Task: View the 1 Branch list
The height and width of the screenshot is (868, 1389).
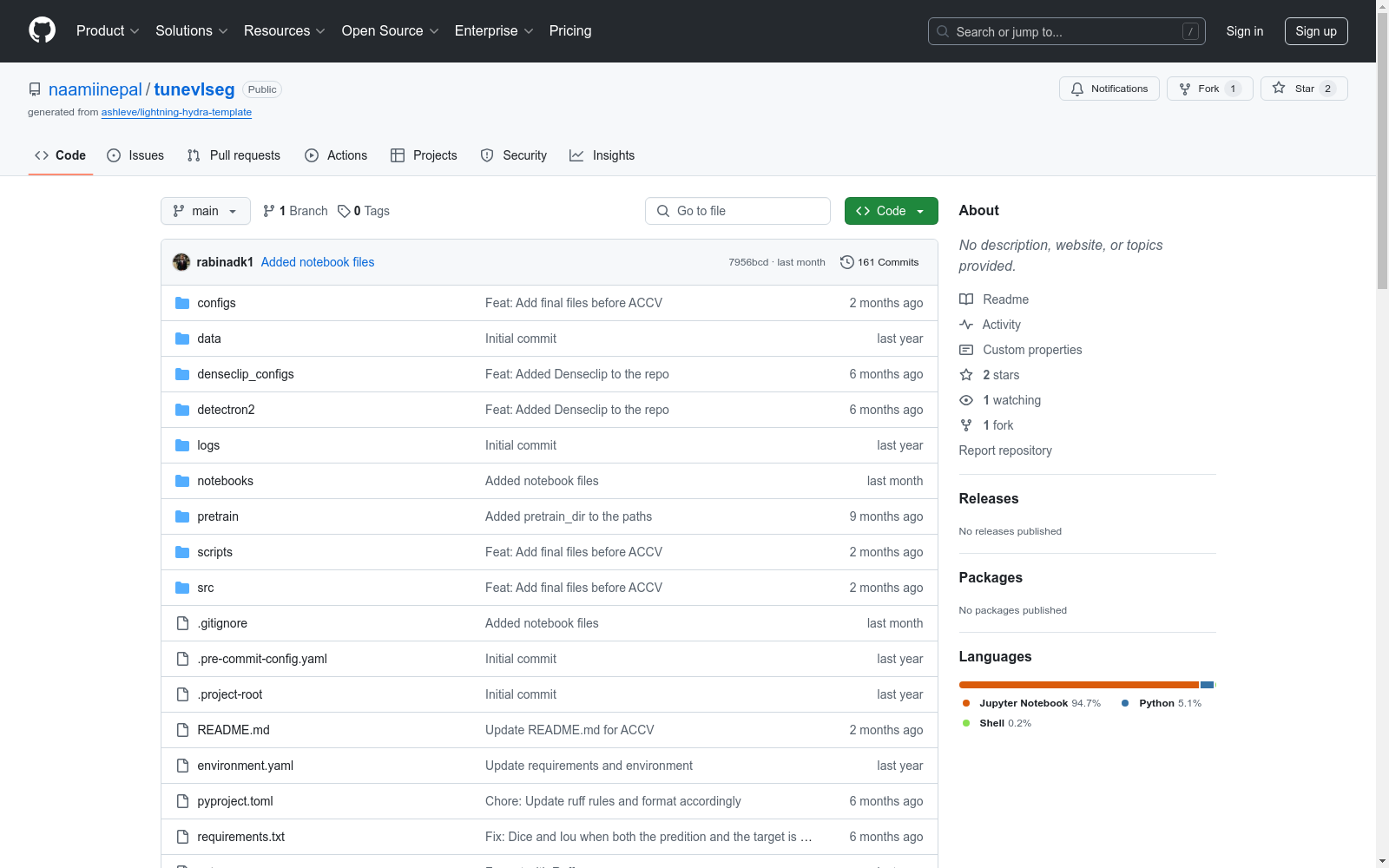Action: click(x=295, y=211)
